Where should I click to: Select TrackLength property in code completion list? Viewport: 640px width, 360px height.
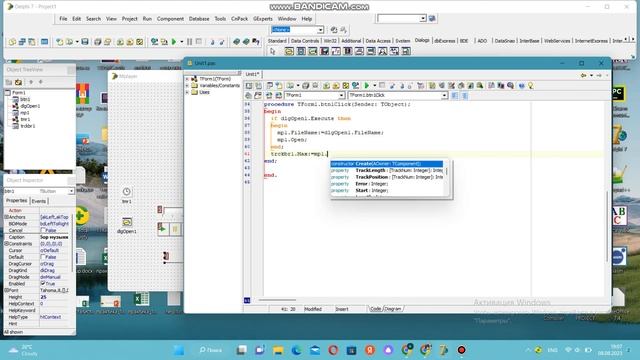coord(387,170)
